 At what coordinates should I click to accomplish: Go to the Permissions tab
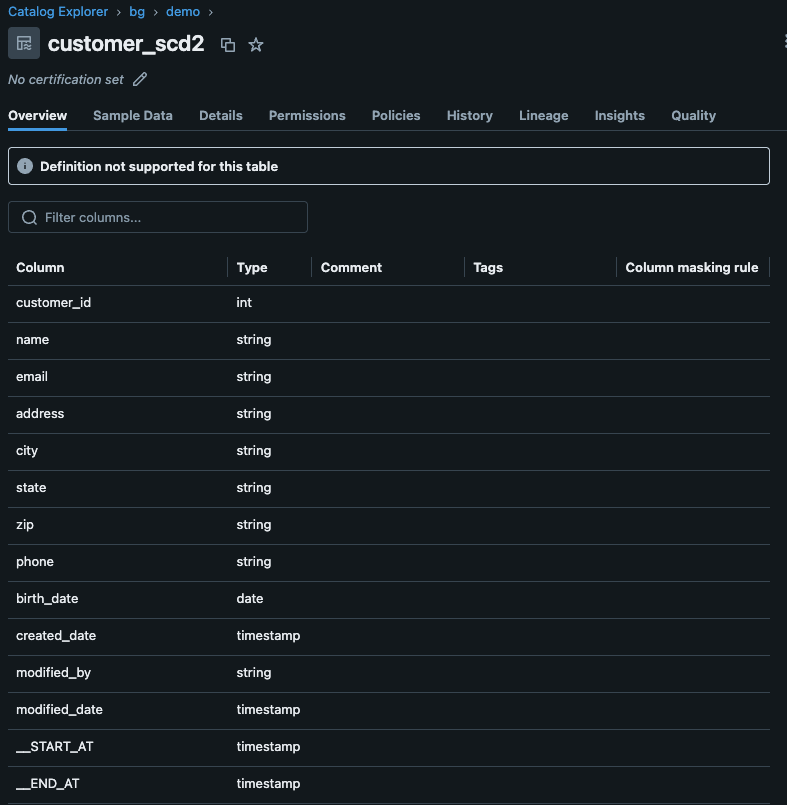click(307, 116)
